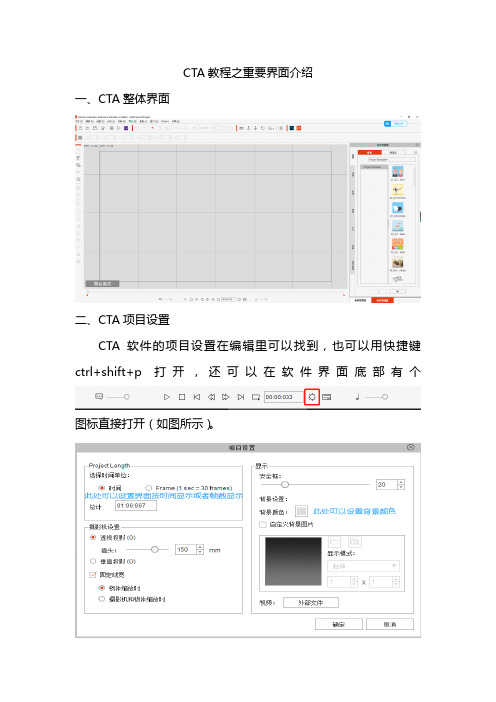Select the brown animal project thumbnail
This screenshot has height=702, width=496.
tap(398, 263)
